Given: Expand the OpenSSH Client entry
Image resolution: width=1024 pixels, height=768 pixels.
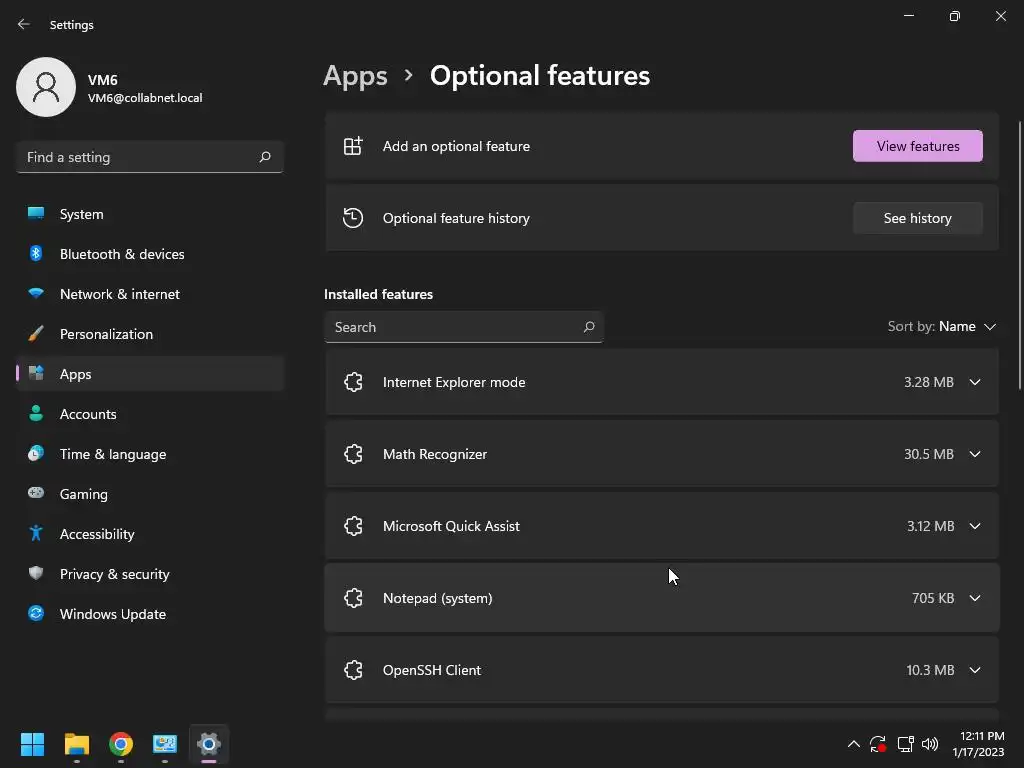Looking at the screenshot, I should (x=975, y=670).
